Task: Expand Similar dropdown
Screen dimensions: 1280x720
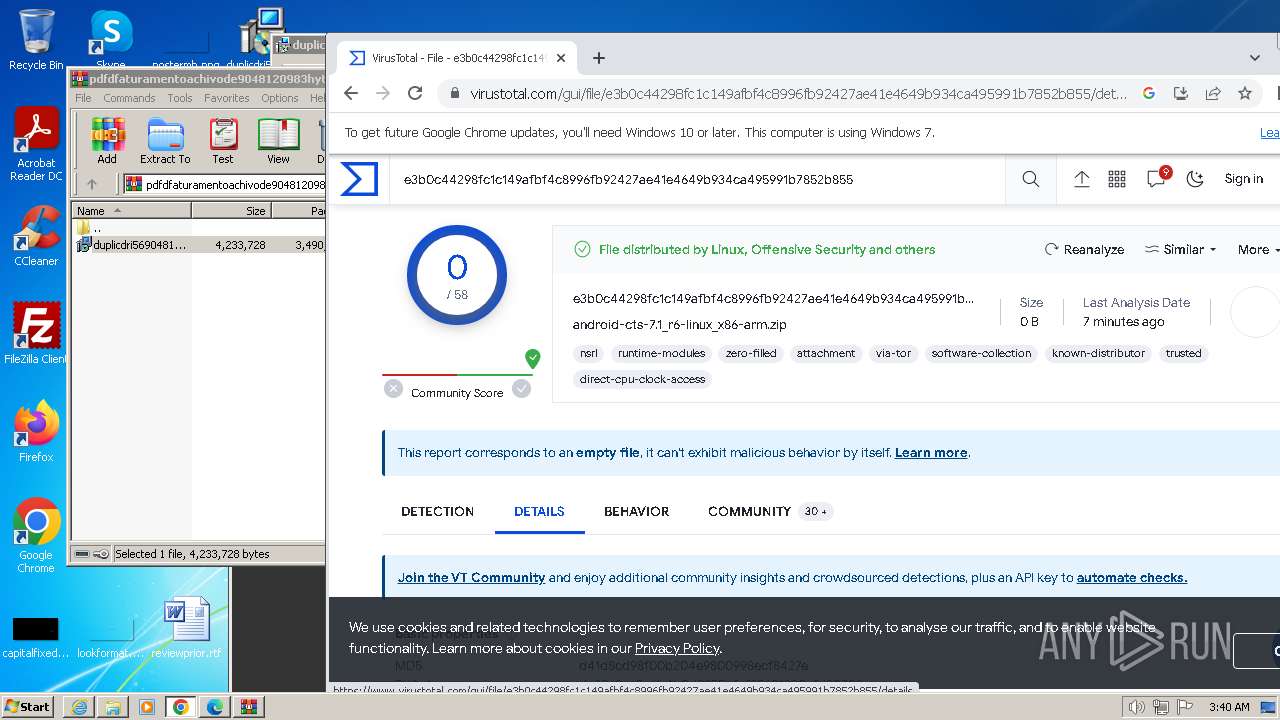Action: (1181, 250)
